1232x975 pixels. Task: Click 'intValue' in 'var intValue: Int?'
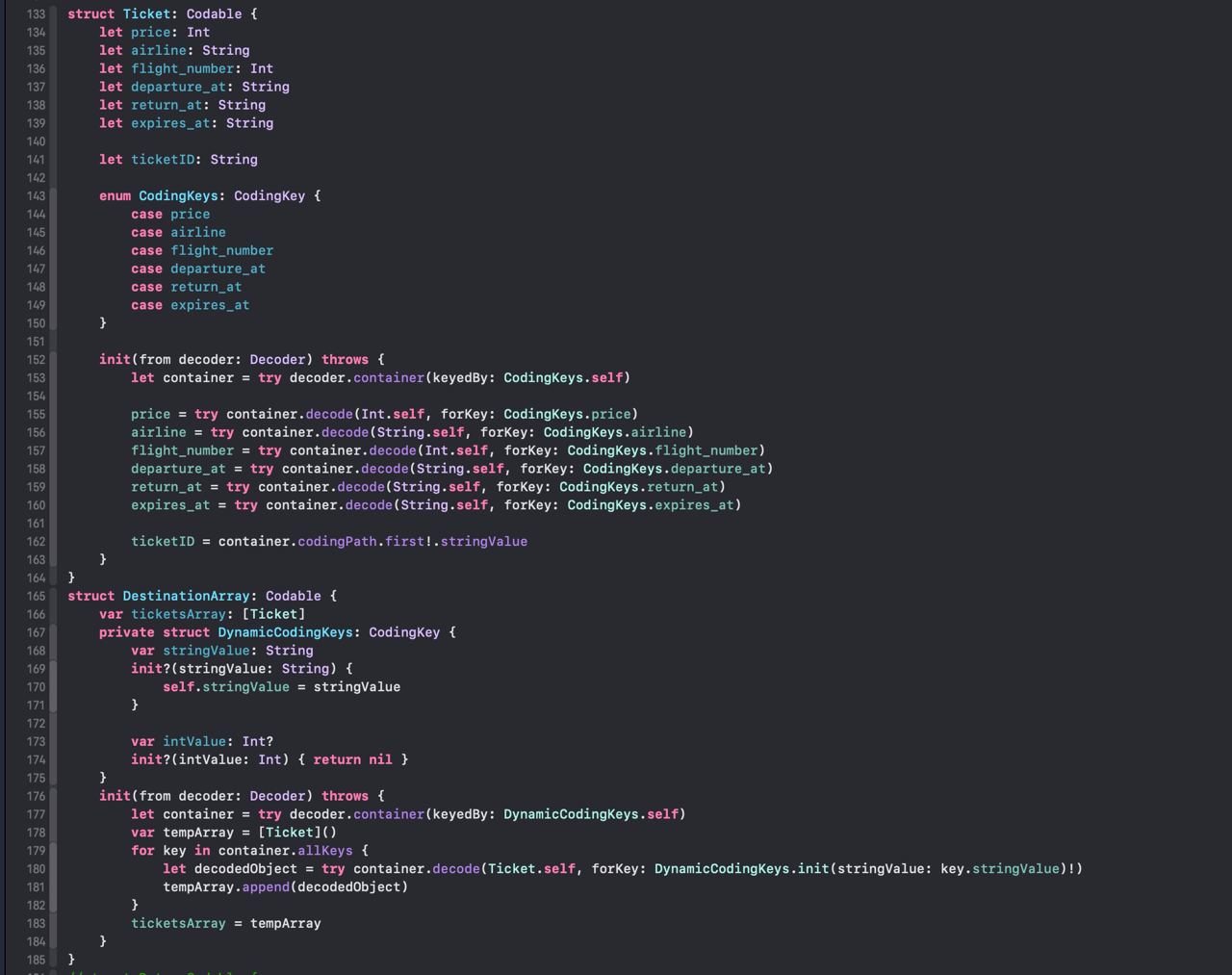pos(194,743)
